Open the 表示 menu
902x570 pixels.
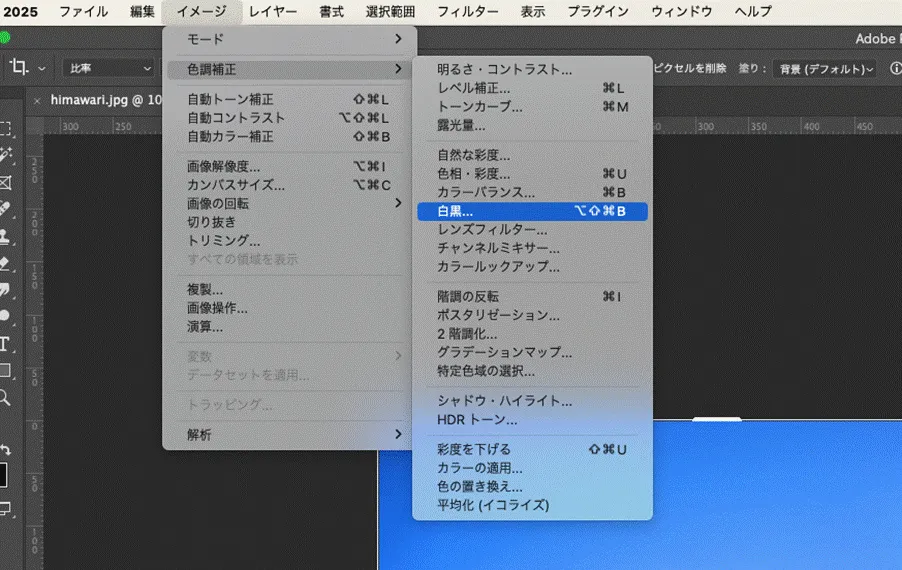(x=533, y=12)
